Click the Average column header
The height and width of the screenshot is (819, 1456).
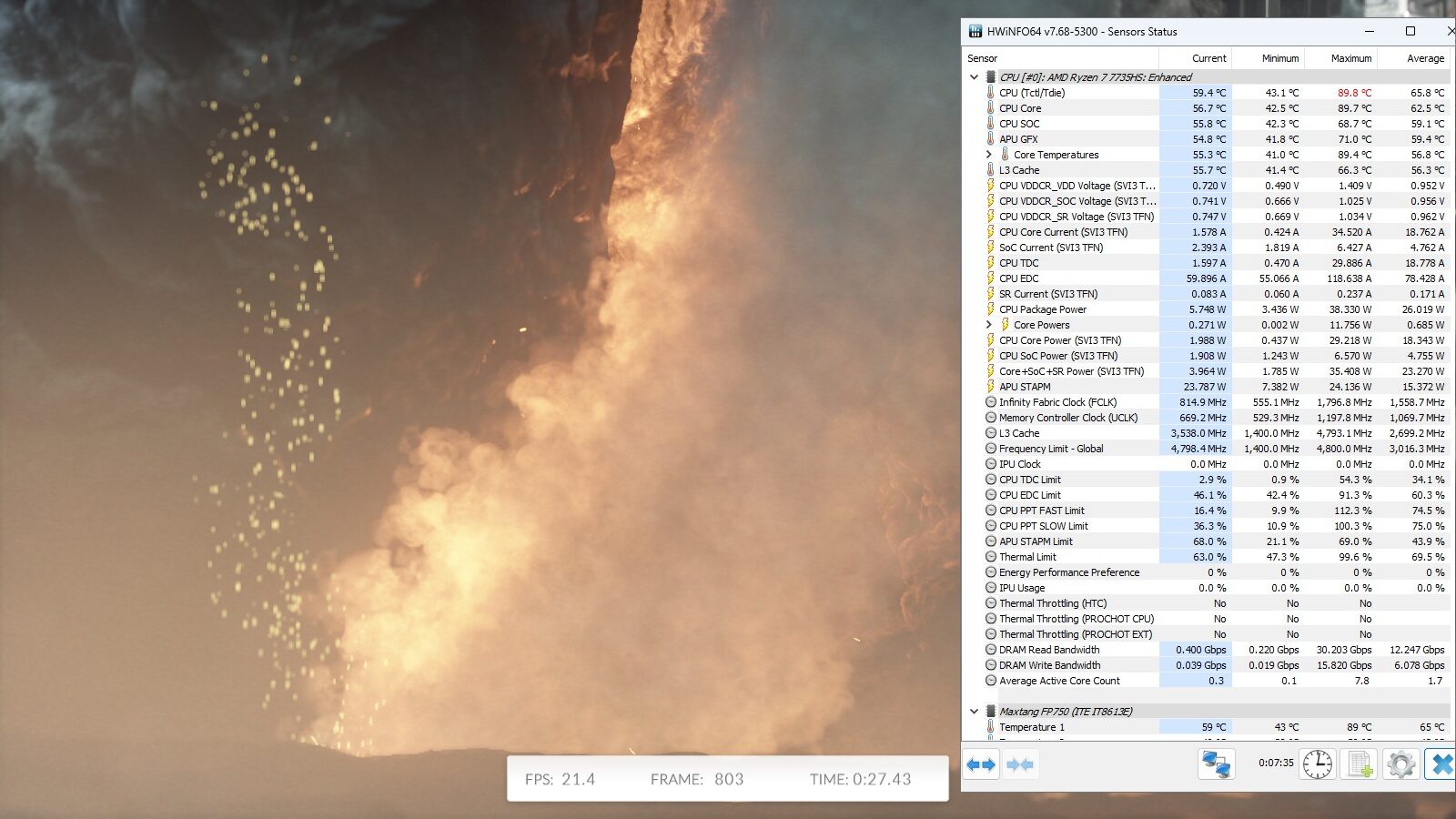1414,58
